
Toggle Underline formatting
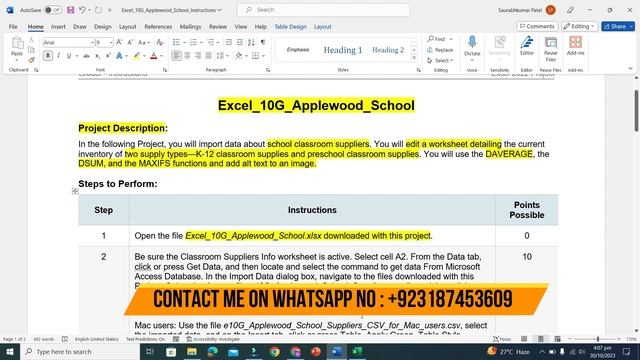tap(69, 56)
